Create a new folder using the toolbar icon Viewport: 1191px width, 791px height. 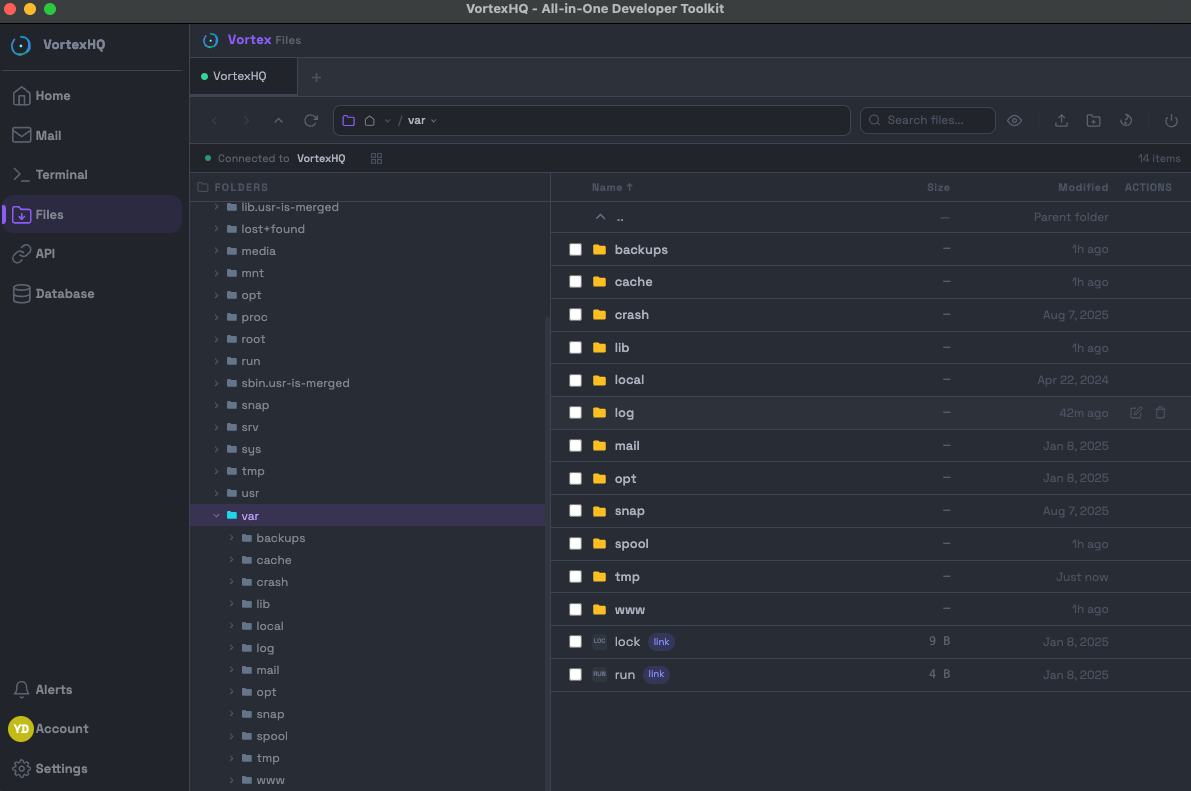click(1093, 120)
